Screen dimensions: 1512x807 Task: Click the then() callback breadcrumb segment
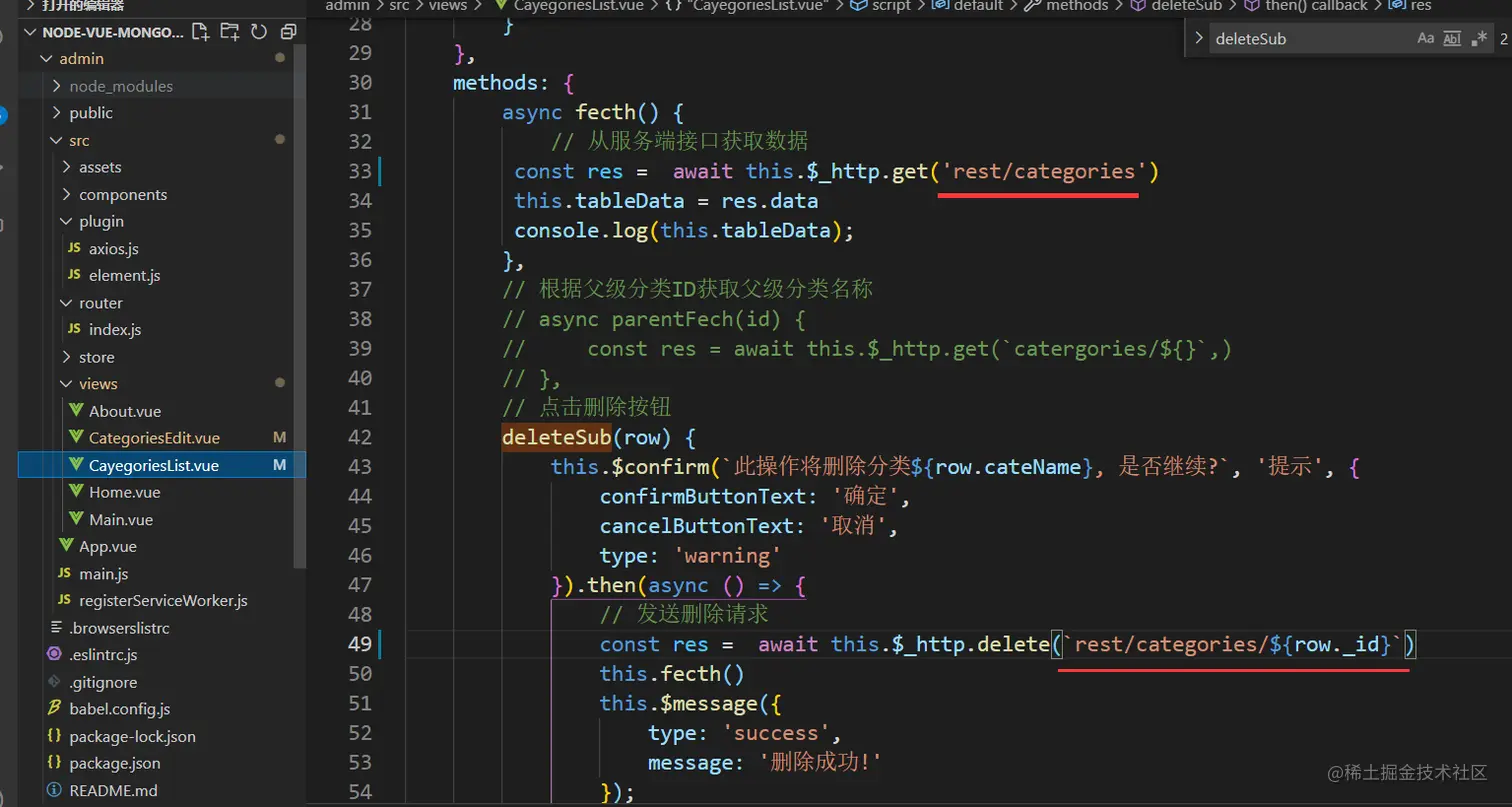coord(1316,6)
